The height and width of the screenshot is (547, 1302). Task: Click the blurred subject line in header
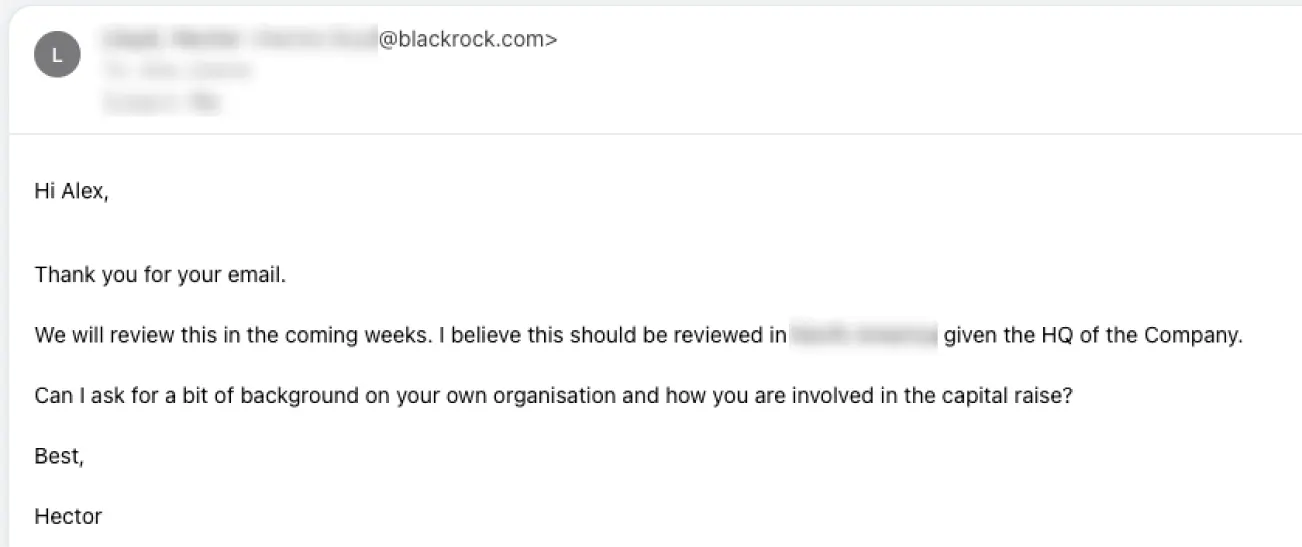161,101
